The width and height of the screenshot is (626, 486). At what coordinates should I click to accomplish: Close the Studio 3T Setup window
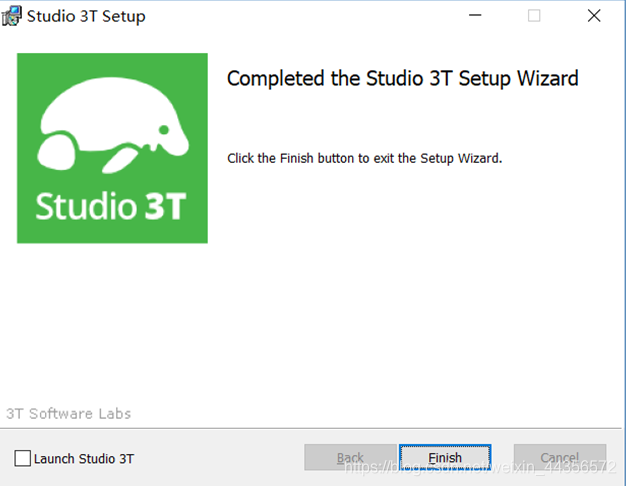[x=594, y=16]
